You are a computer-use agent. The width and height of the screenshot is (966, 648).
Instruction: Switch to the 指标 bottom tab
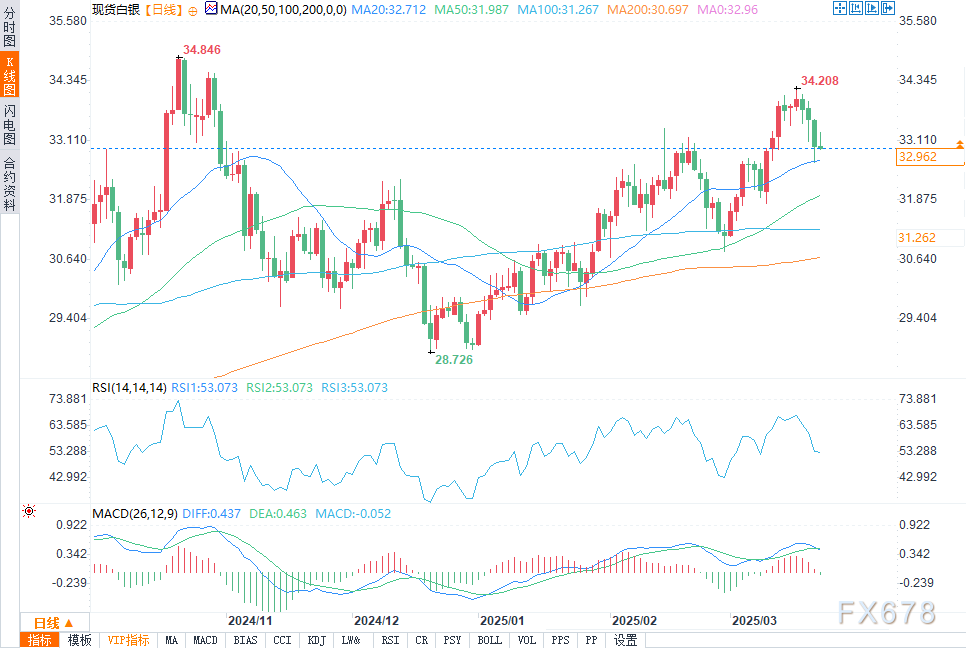coord(39,640)
